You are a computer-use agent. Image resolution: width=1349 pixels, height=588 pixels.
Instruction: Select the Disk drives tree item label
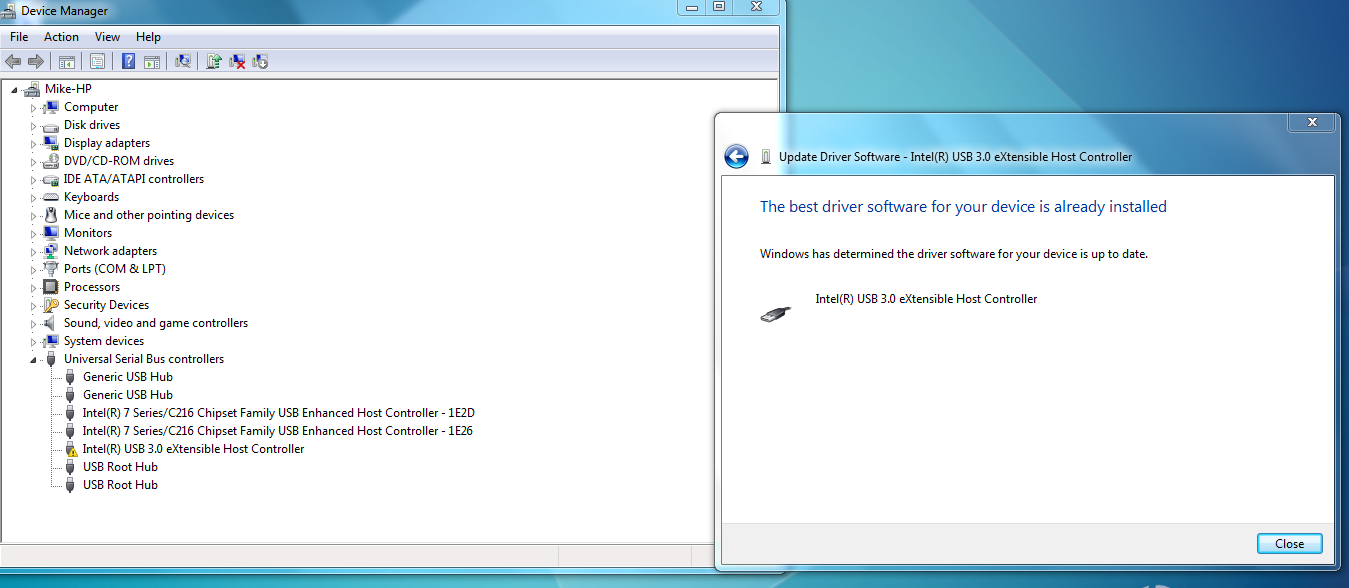click(x=92, y=125)
